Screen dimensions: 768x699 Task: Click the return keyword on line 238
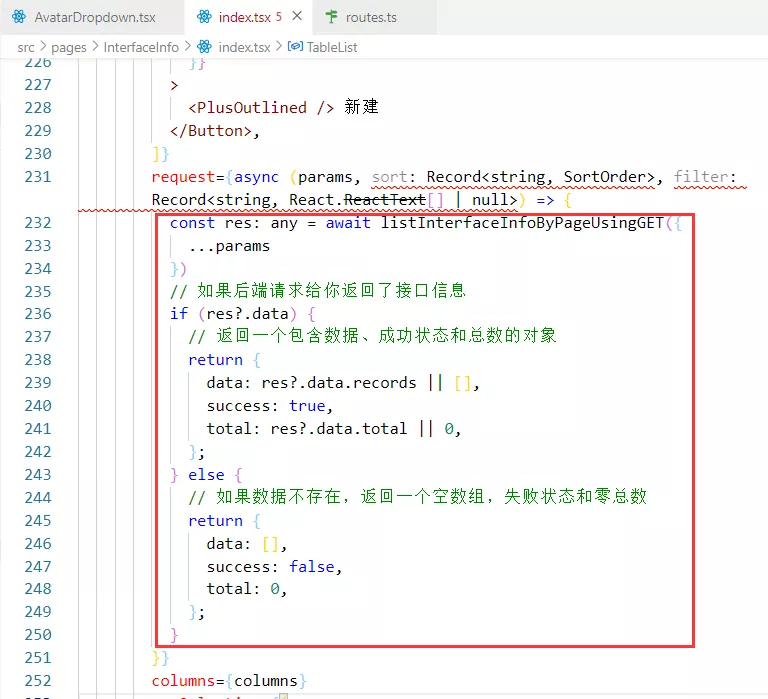216,360
